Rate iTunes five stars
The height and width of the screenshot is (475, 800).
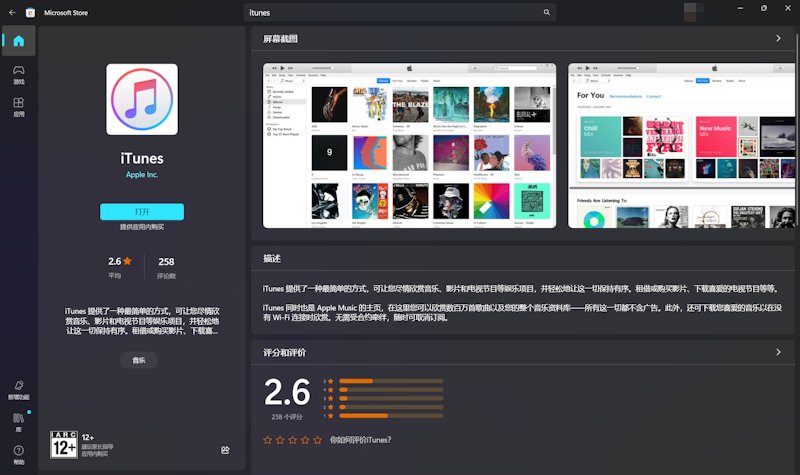pyautogui.click(x=317, y=440)
